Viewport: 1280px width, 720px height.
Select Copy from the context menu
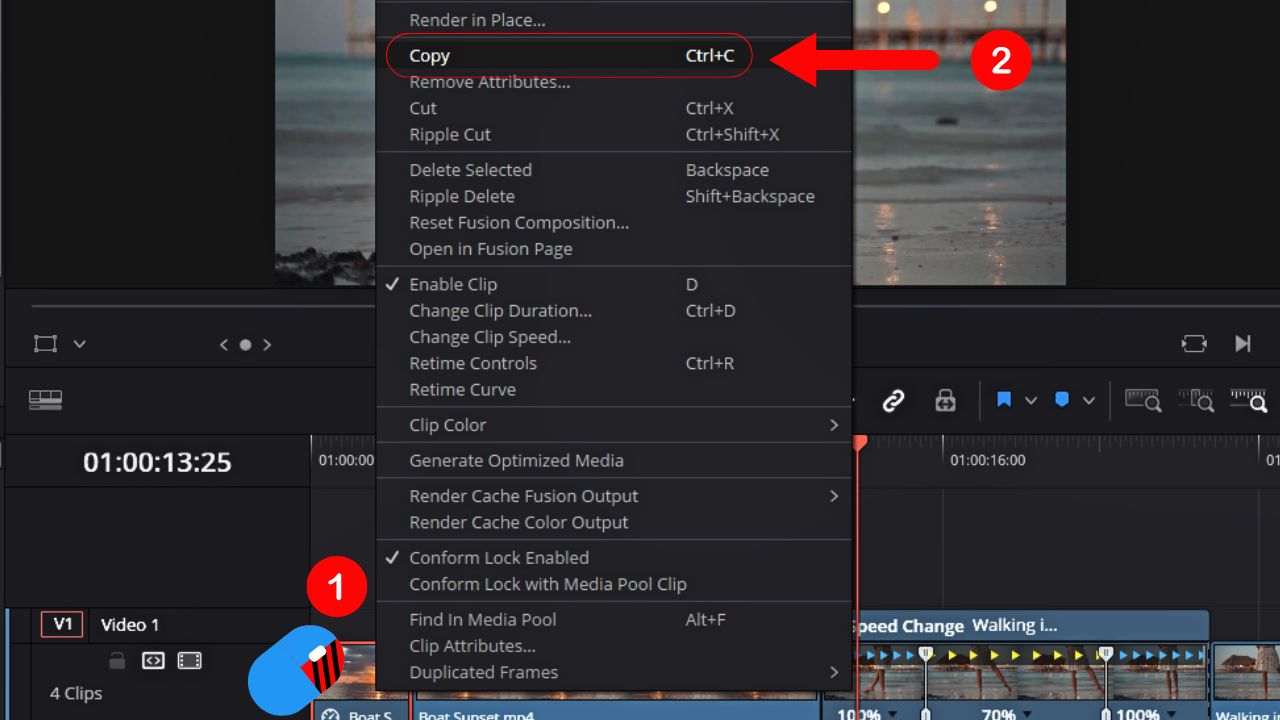[429, 55]
